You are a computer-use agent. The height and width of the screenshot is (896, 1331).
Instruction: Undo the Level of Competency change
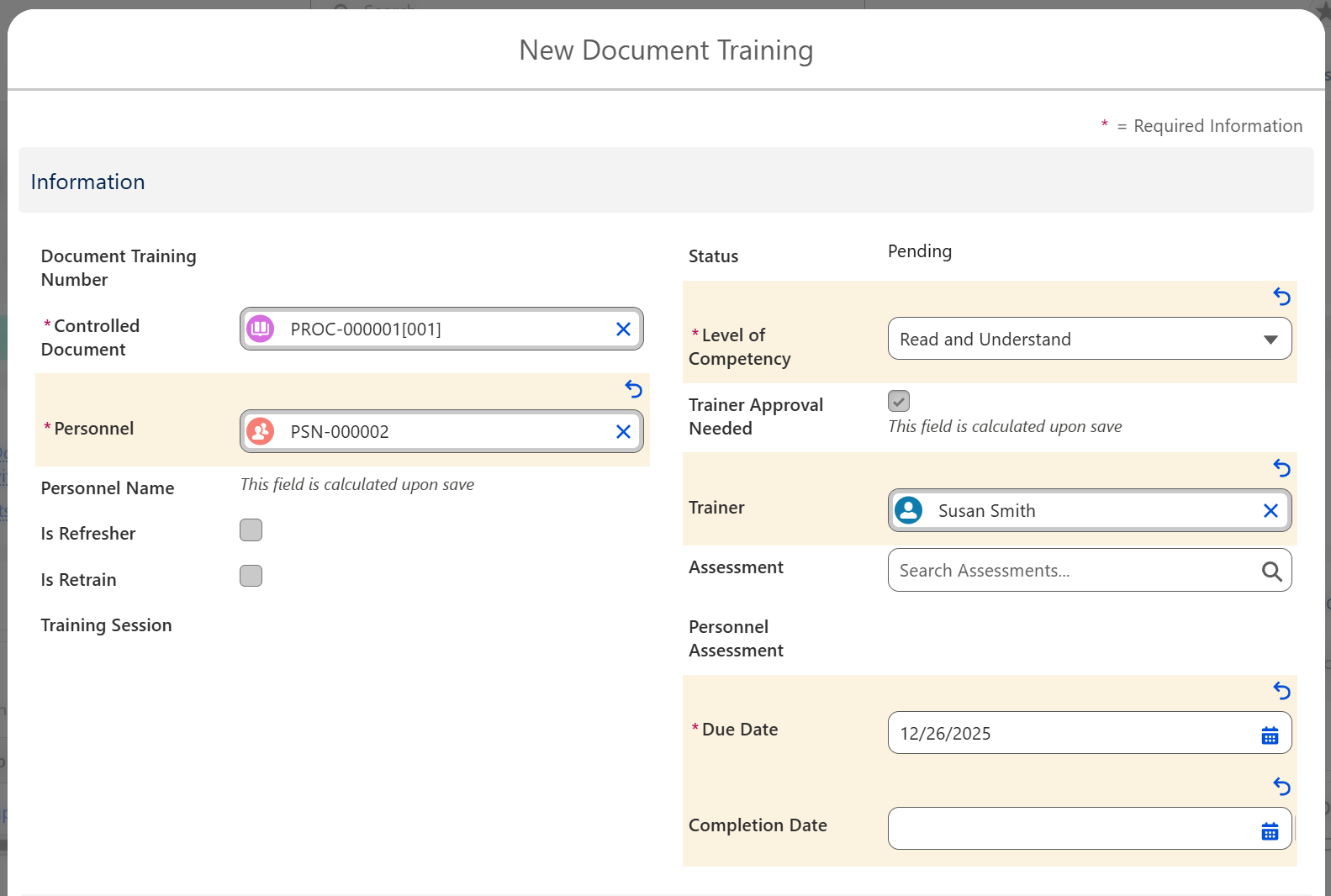point(1281,297)
